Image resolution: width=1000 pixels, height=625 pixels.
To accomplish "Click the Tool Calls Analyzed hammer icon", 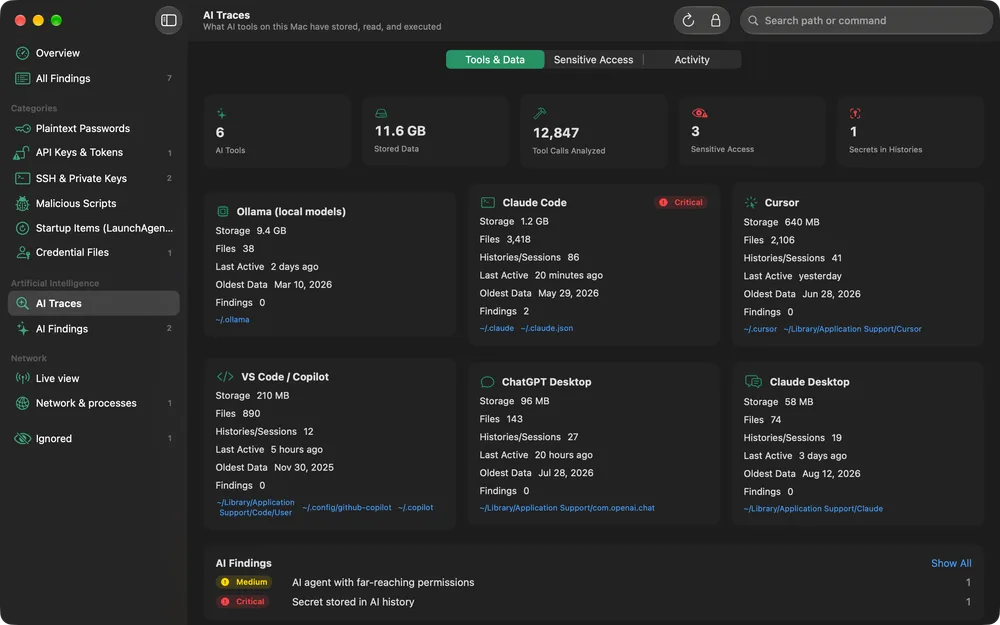I will click(540, 113).
